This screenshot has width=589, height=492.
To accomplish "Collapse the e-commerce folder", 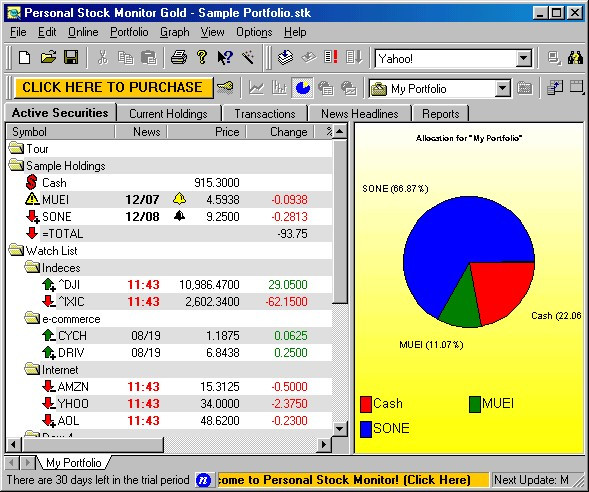I will pos(32,318).
